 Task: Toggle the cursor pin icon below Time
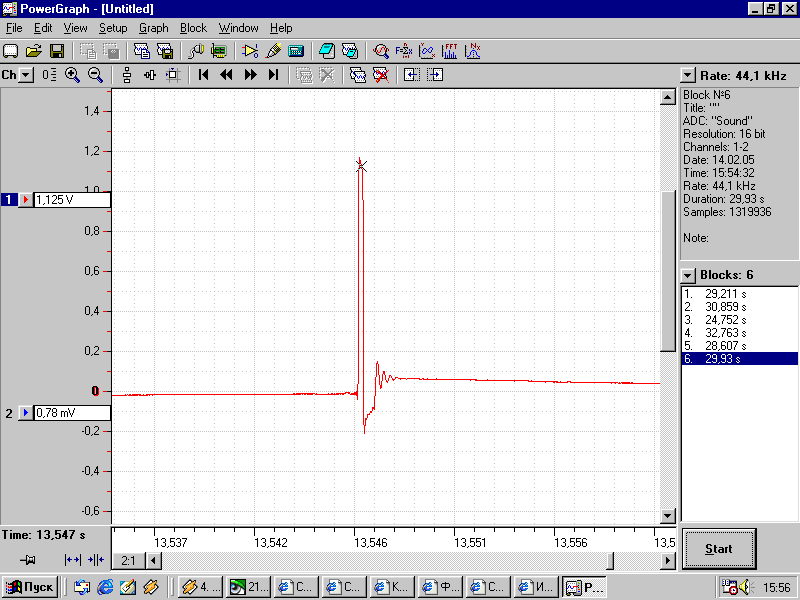click(28, 560)
